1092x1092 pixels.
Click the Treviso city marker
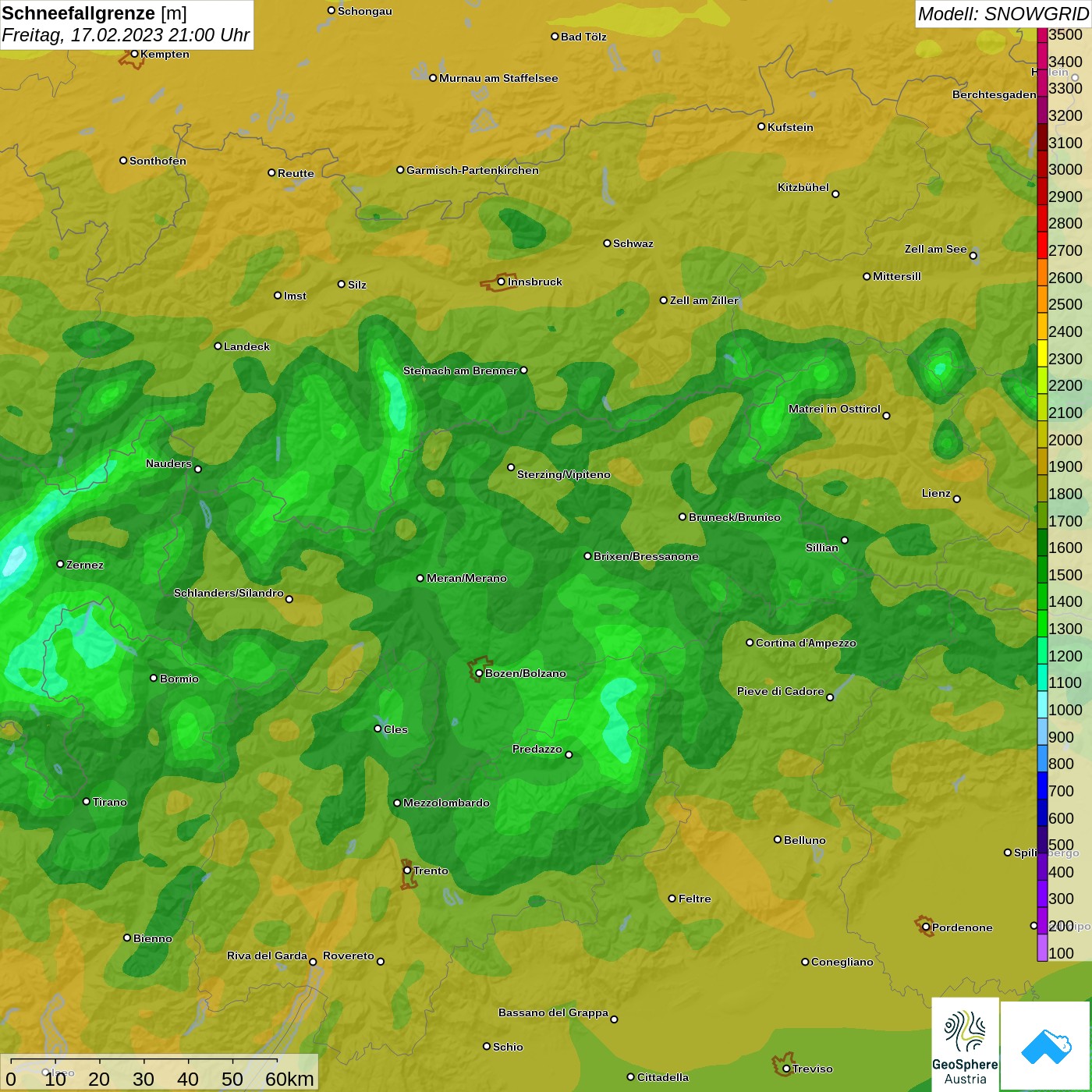click(786, 1069)
